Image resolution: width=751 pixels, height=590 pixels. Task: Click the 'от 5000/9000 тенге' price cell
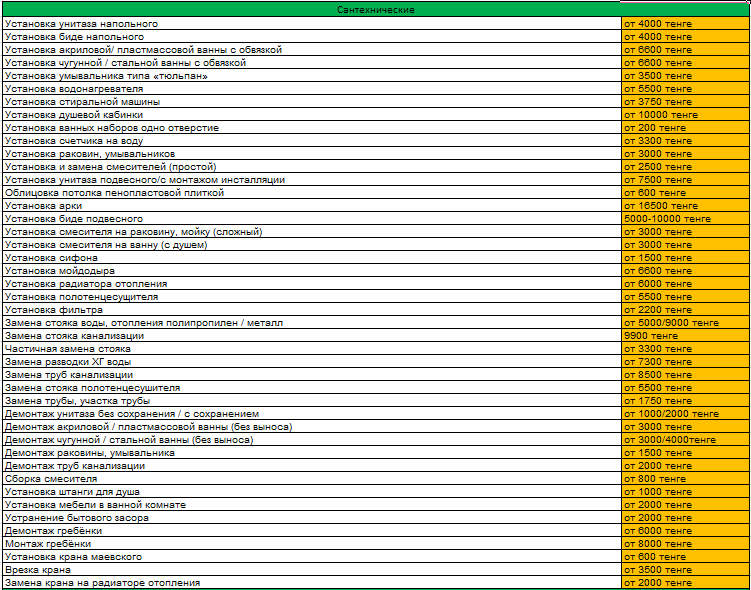[x=685, y=323]
